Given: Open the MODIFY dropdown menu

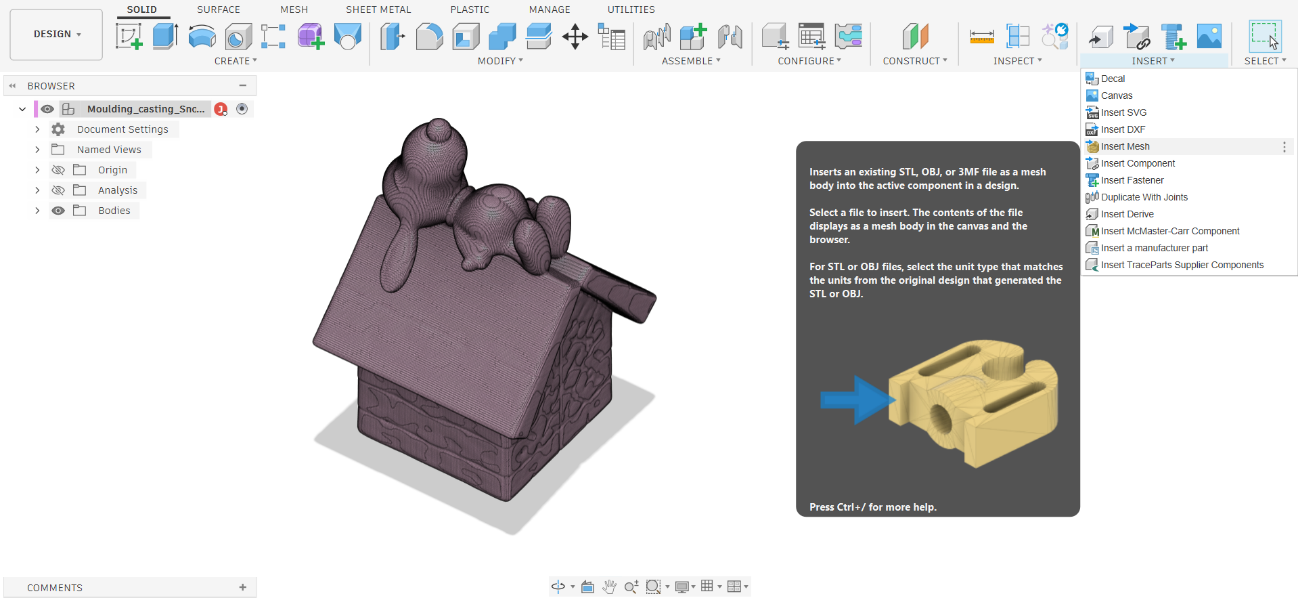Looking at the screenshot, I should 499,61.
